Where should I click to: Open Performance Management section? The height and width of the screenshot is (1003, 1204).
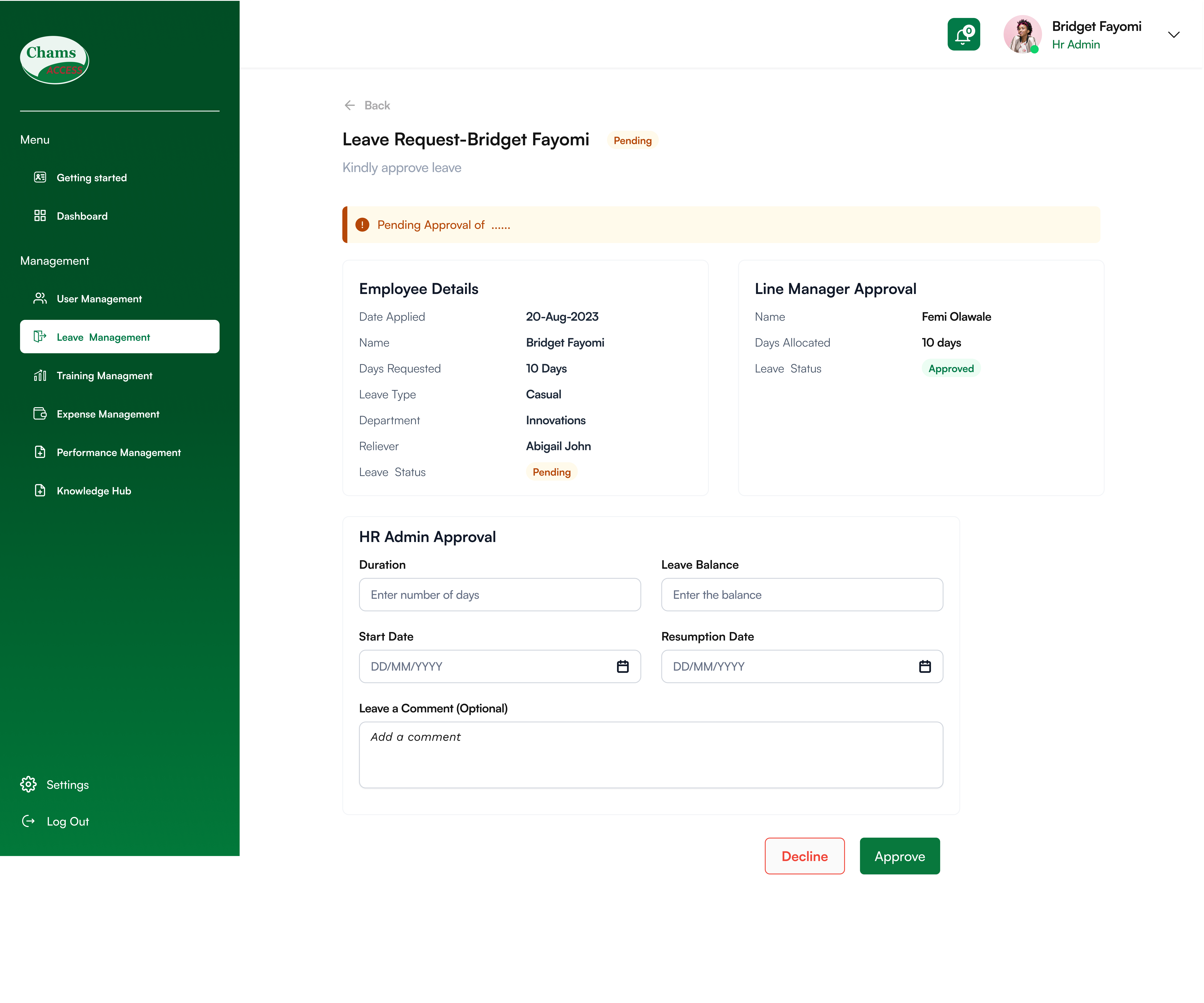[x=119, y=452]
